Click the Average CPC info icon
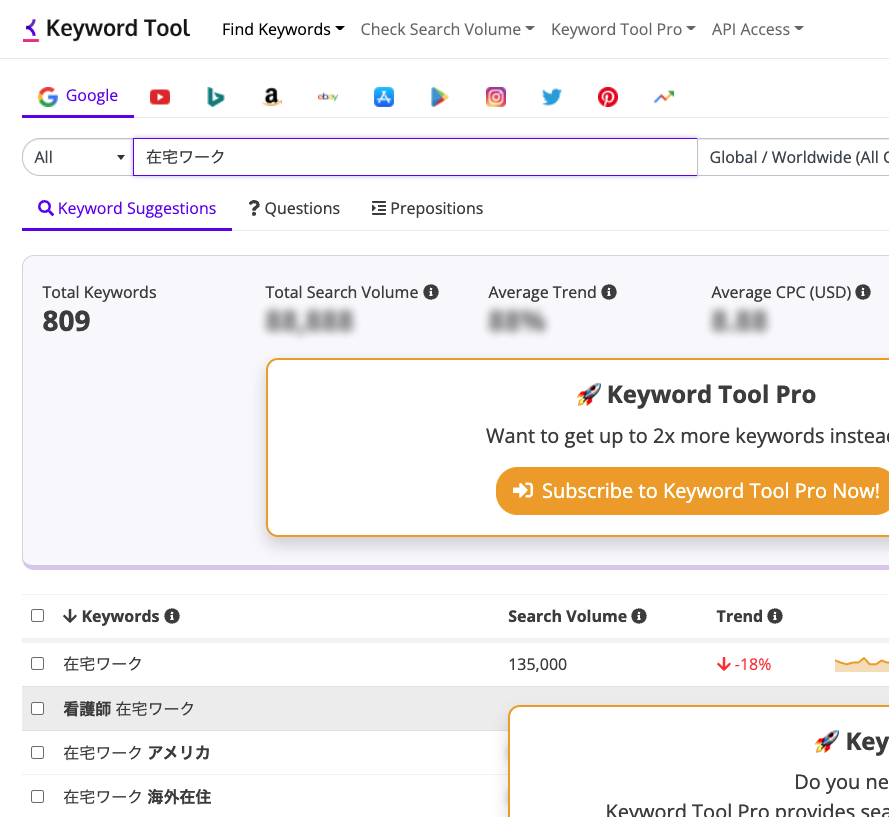889x817 pixels. (x=863, y=292)
